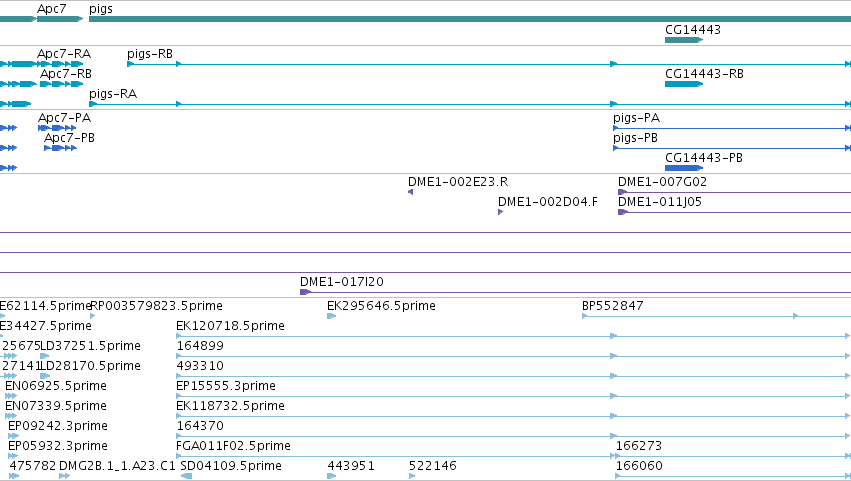Click the CG14443 gene bar

(x=684, y=40)
